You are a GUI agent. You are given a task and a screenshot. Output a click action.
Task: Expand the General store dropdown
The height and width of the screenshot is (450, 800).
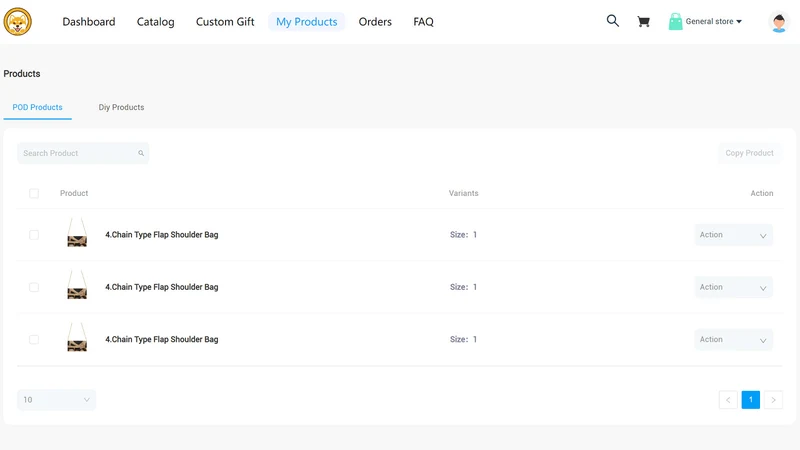tap(713, 21)
